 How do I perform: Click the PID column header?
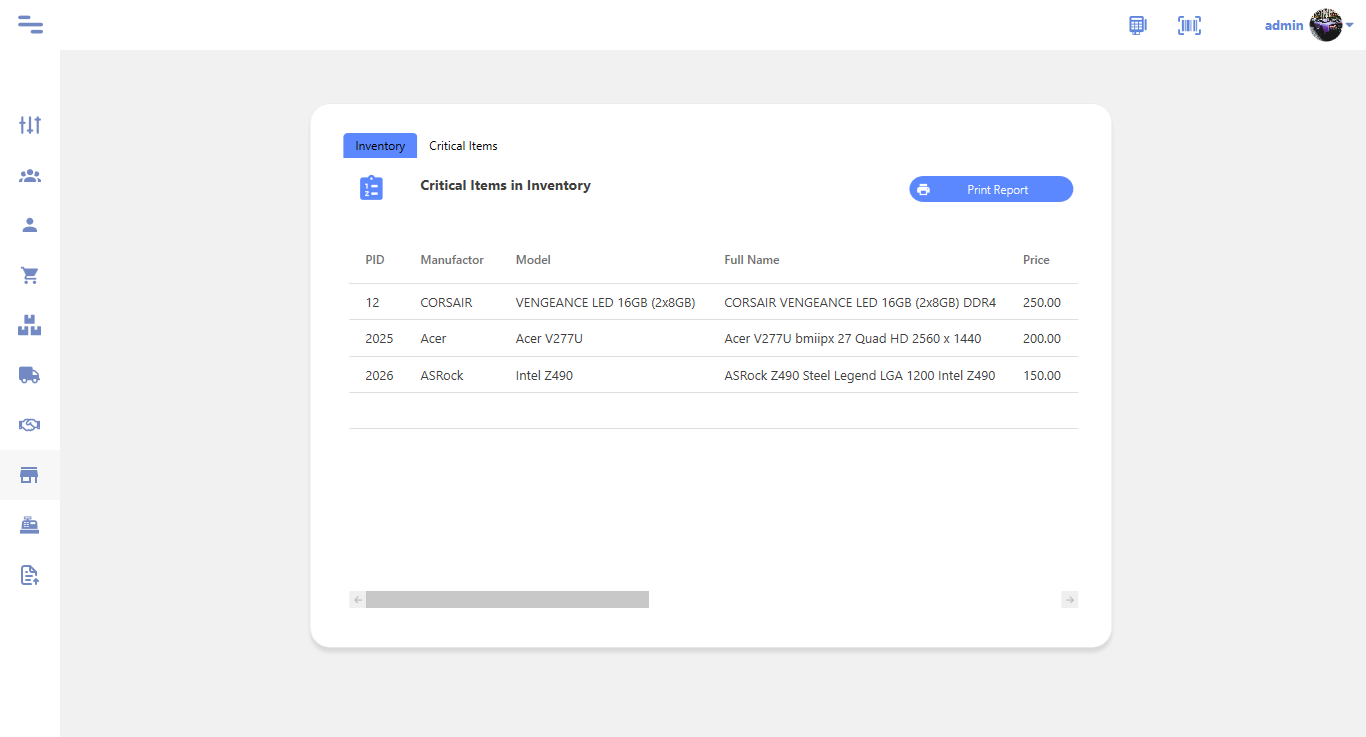(375, 260)
